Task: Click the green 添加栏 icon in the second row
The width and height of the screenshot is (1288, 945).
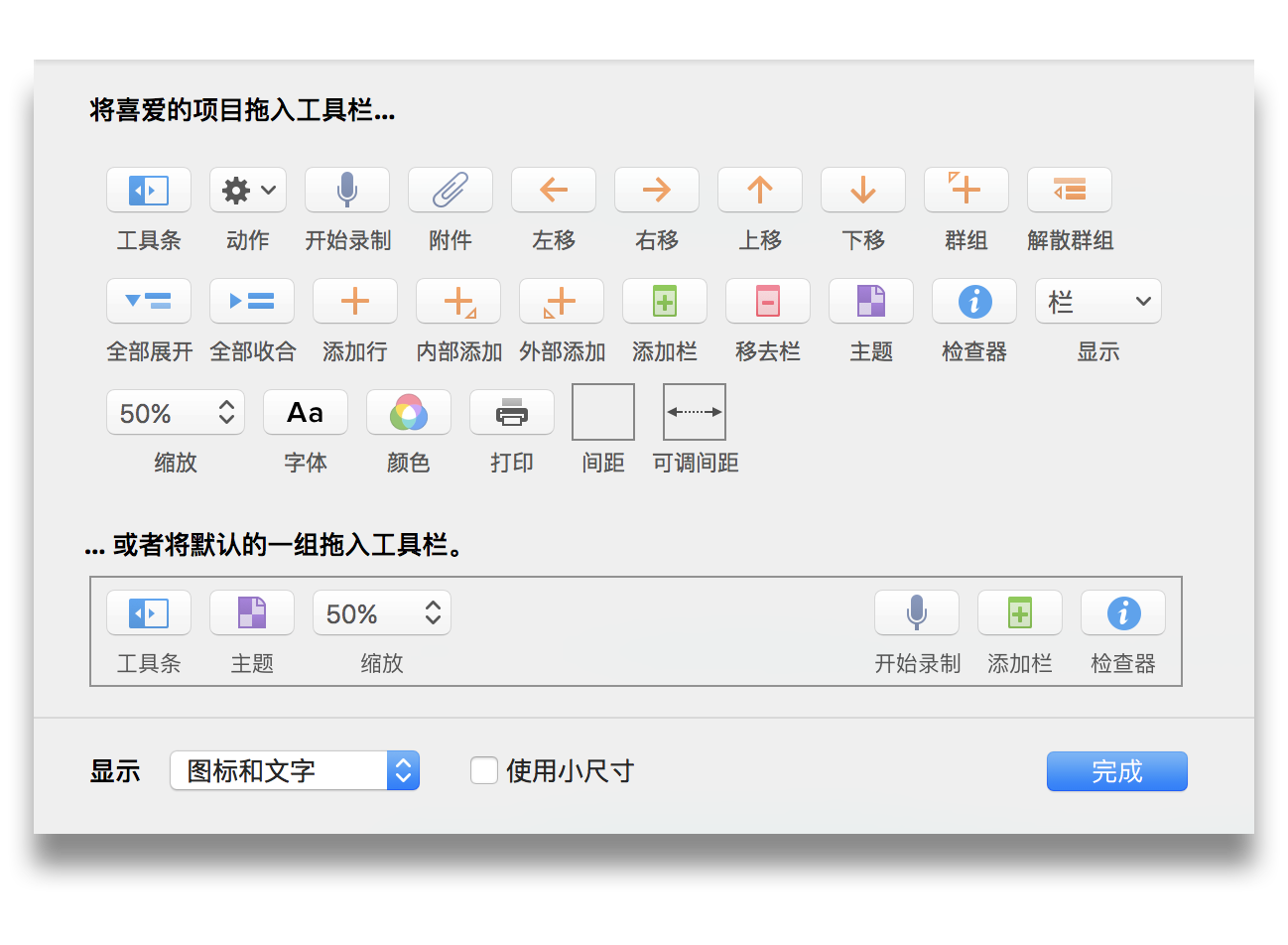Action: (665, 301)
